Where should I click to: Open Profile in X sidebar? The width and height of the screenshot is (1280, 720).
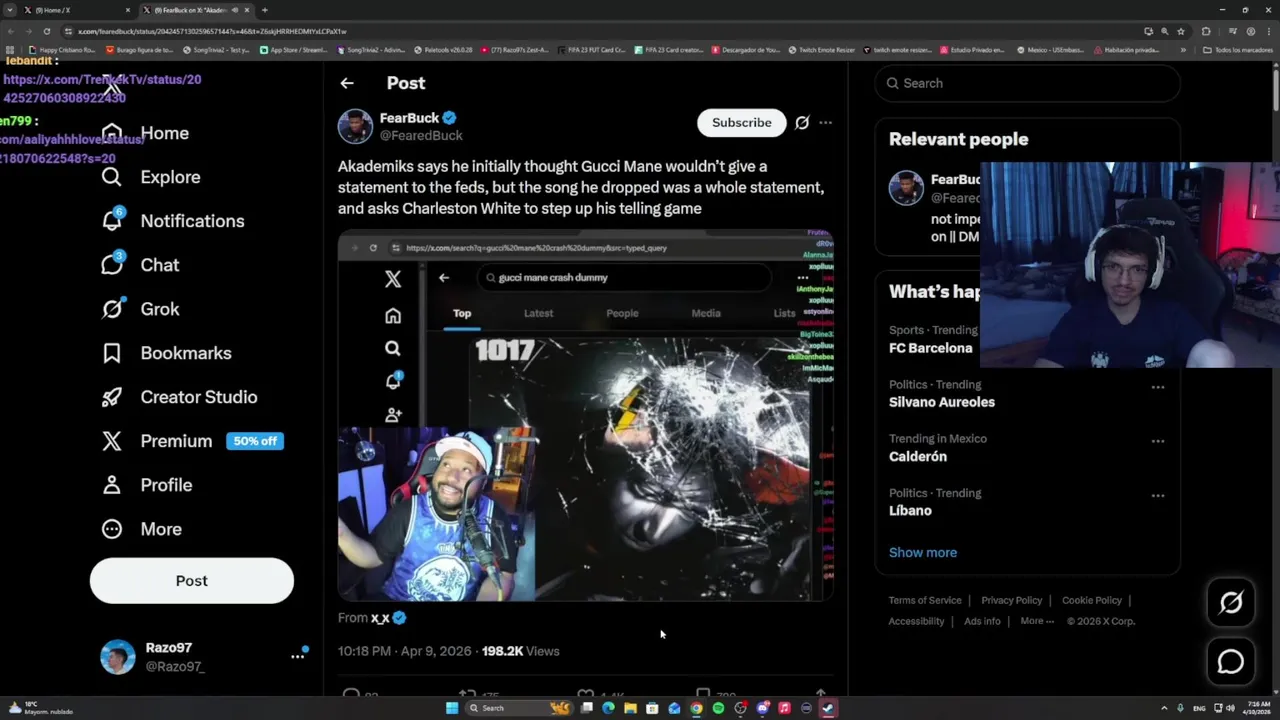point(147,485)
